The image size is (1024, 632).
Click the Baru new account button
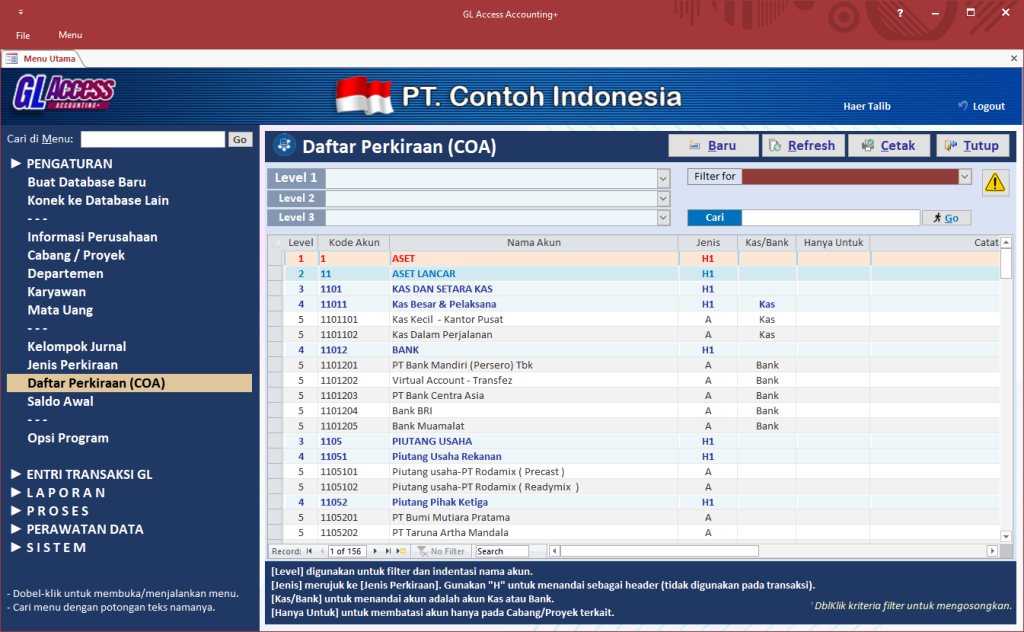coord(712,146)
